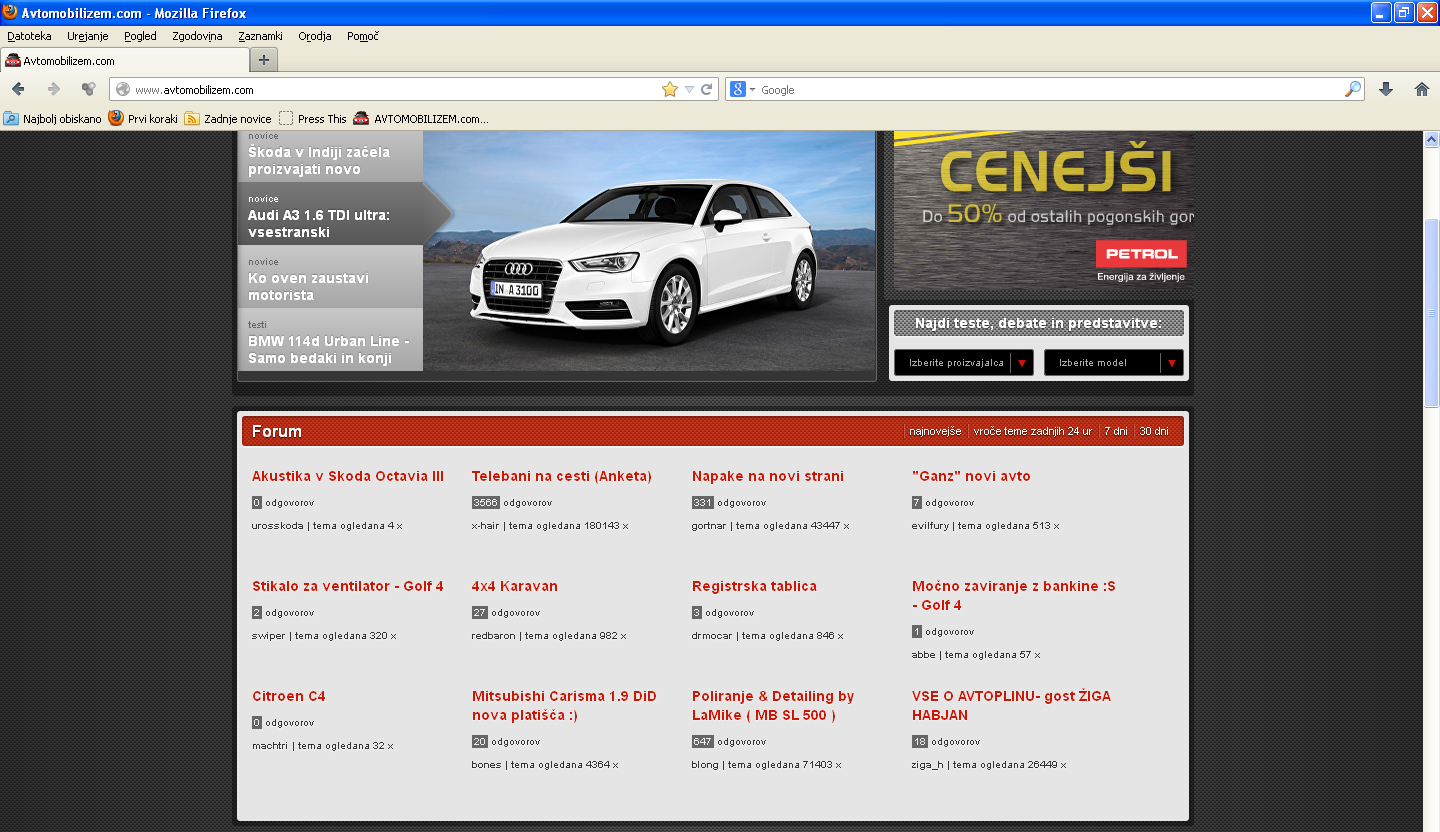Open Najbolj obiskano bookmark
Screen dimensions: 1440x832
click(52, 118)
